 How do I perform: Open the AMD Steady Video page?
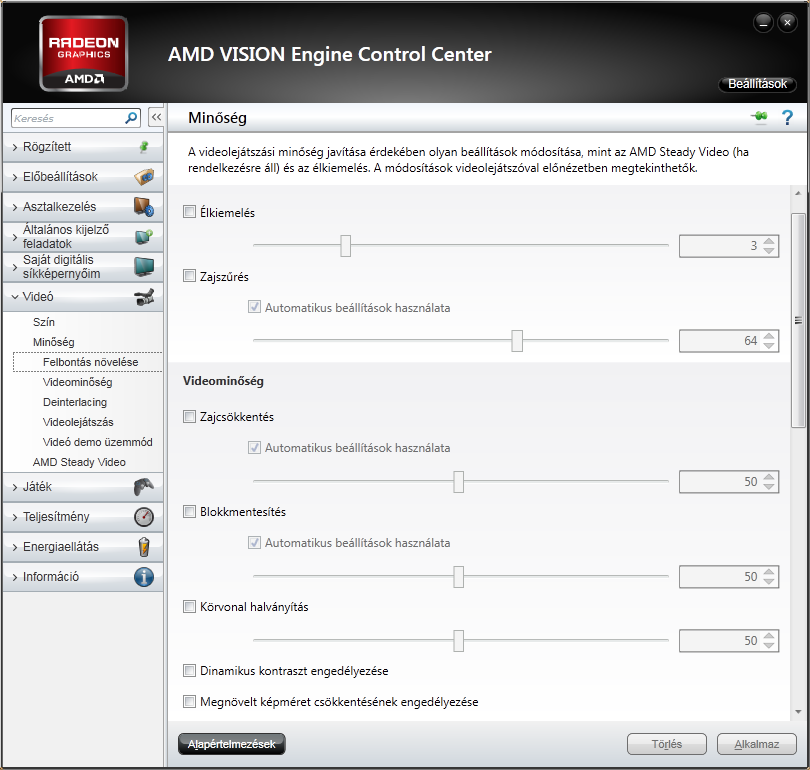(79, 462)
